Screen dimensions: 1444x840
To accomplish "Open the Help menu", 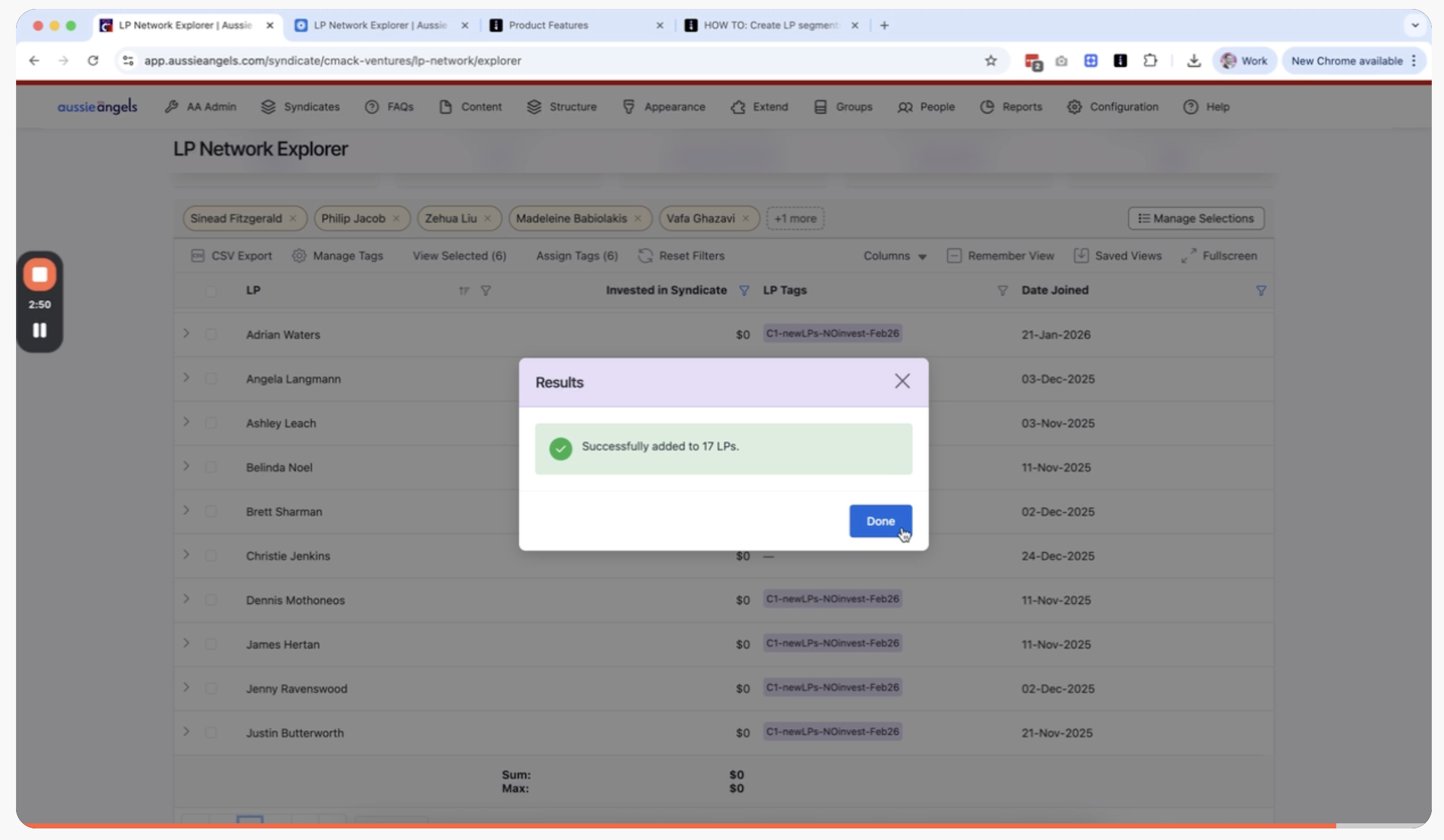I will click(1206, 106).
